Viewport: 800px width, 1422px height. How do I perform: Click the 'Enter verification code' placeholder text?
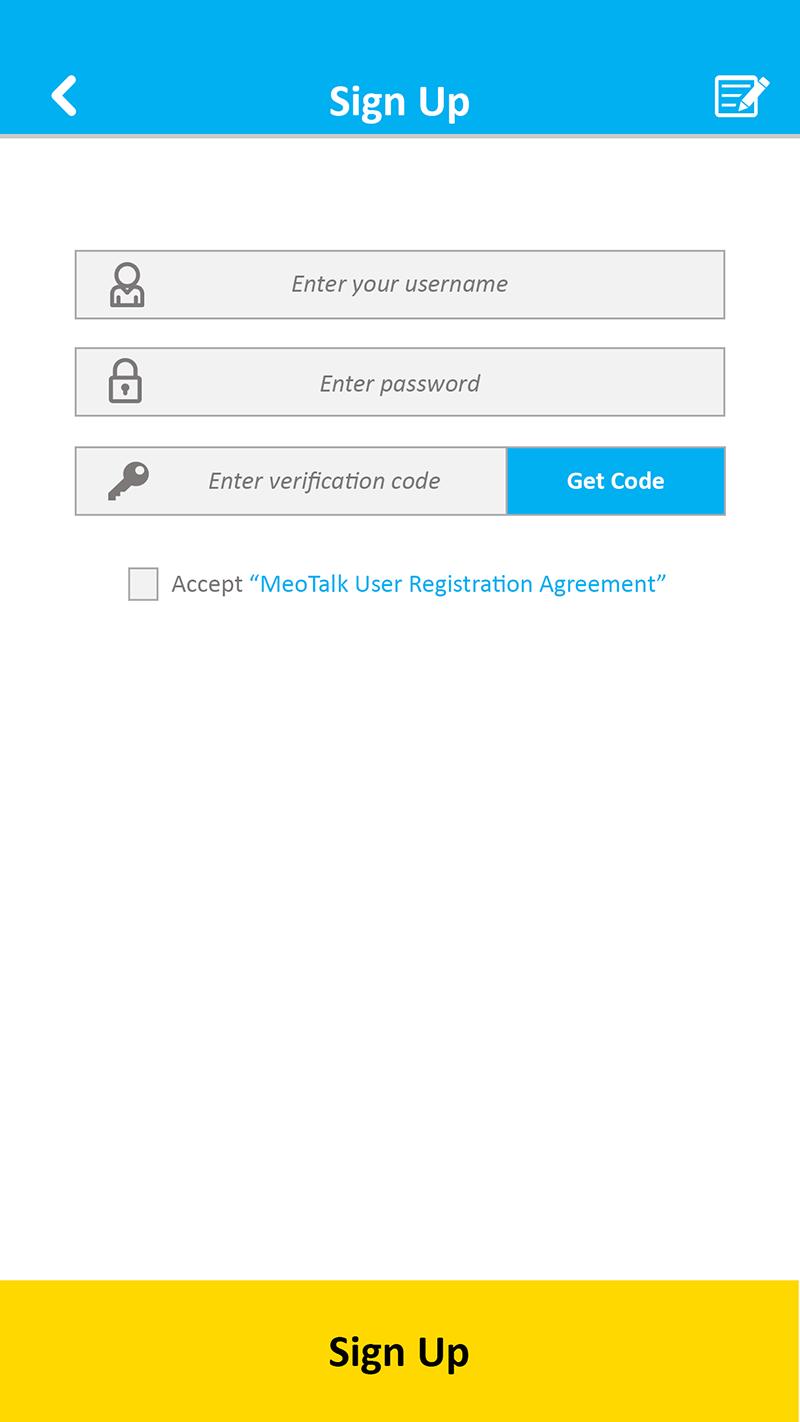point(324,481)
